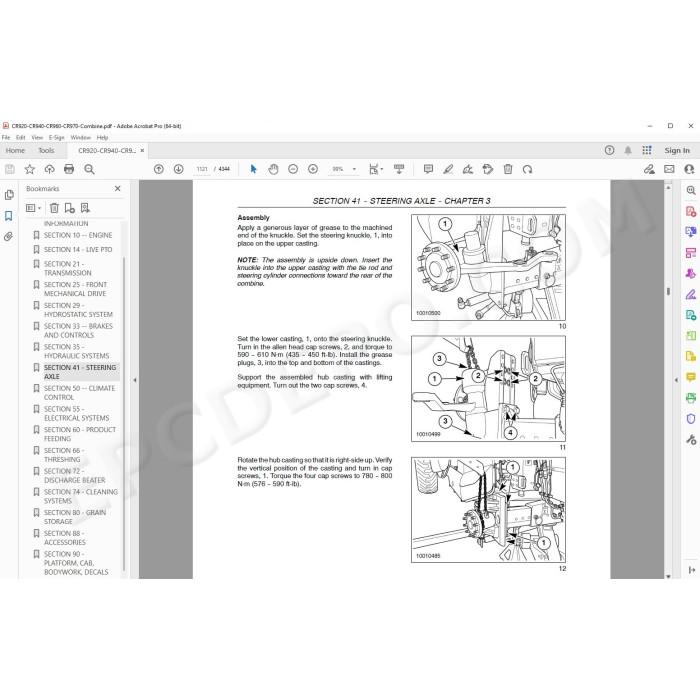Click the Sign In button

677,150
